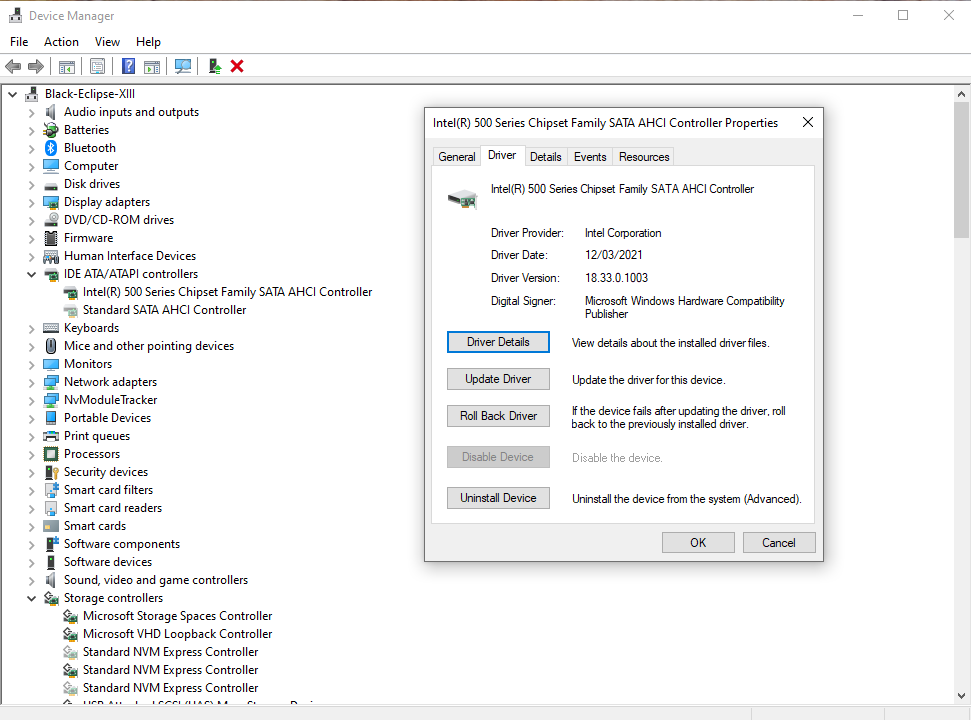The height and width of the screenshot is (720, 971).
Task: Click the DVD/CD-ROM drives disc icon
Action: 51,220
